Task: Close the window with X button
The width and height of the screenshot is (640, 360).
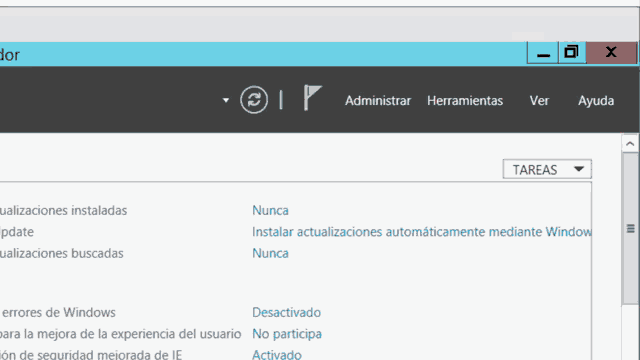Action: (x=611, y=52)
